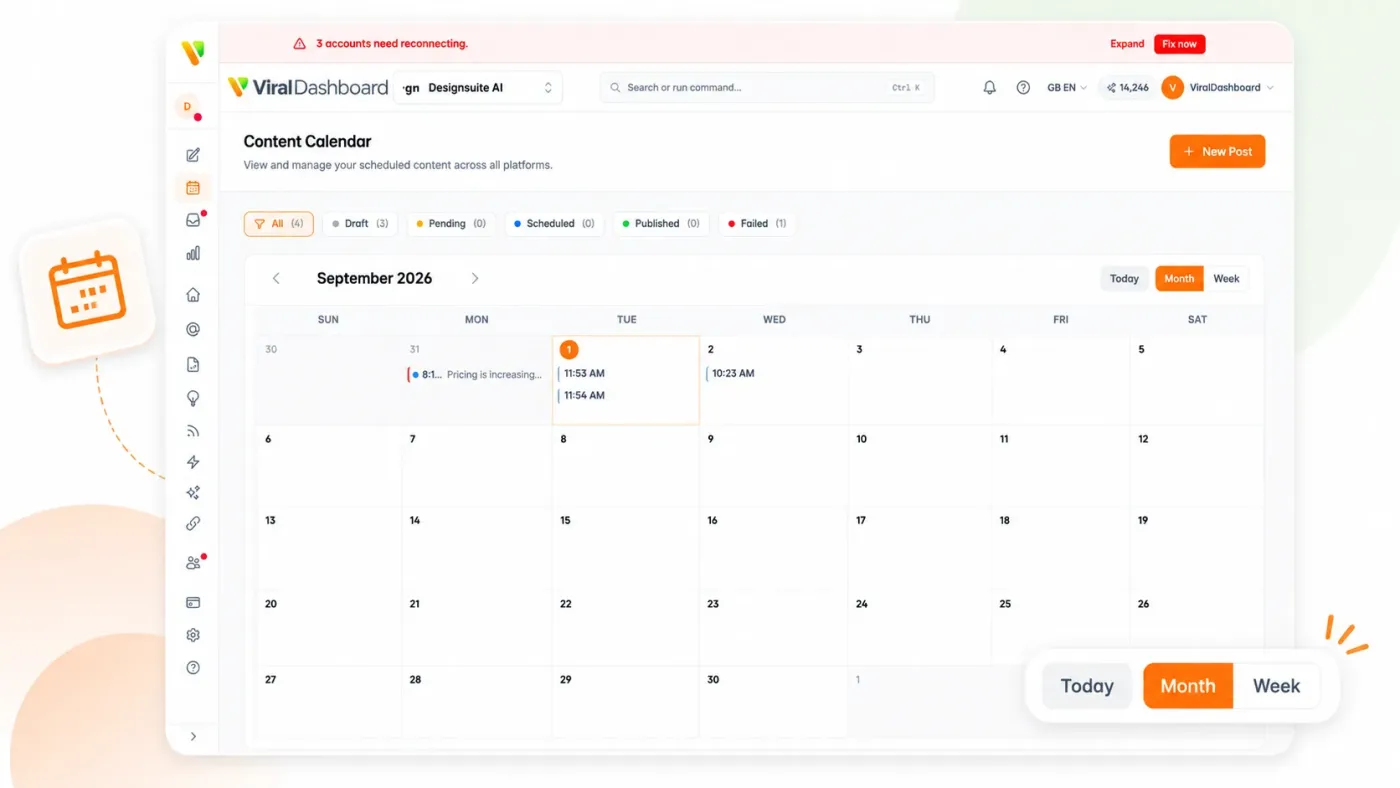Open the Pricing is increasing post on Monday 31

click(x=476, y=375)
